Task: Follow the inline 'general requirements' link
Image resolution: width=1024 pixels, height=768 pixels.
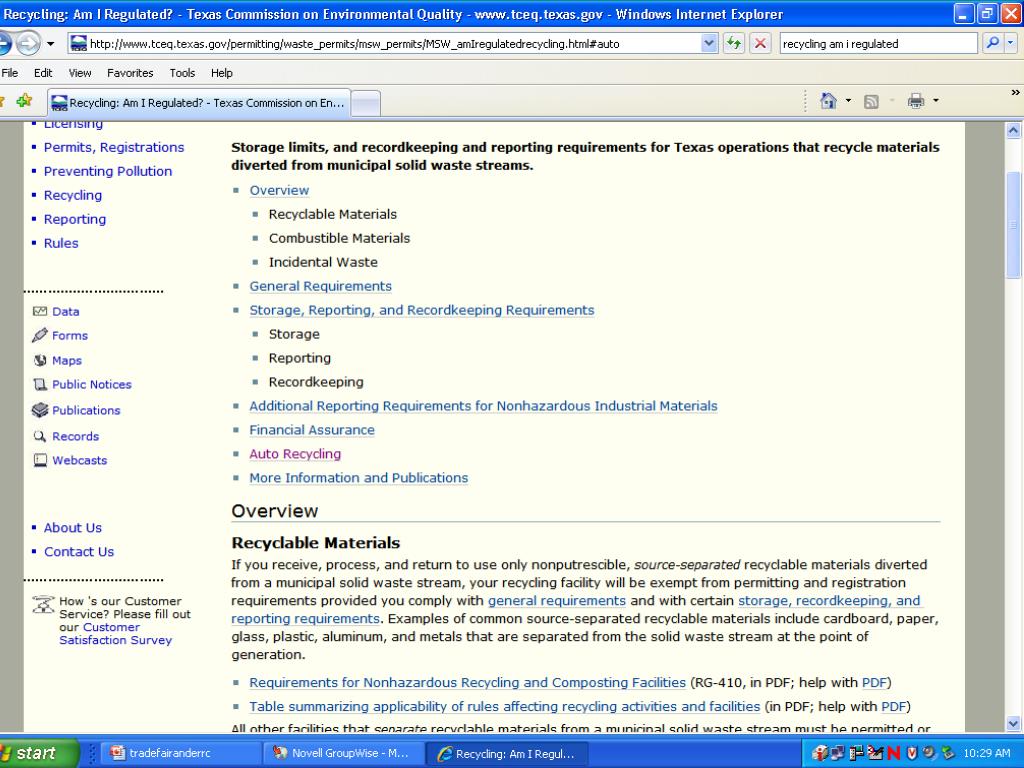Action: (x=556, y=601)
